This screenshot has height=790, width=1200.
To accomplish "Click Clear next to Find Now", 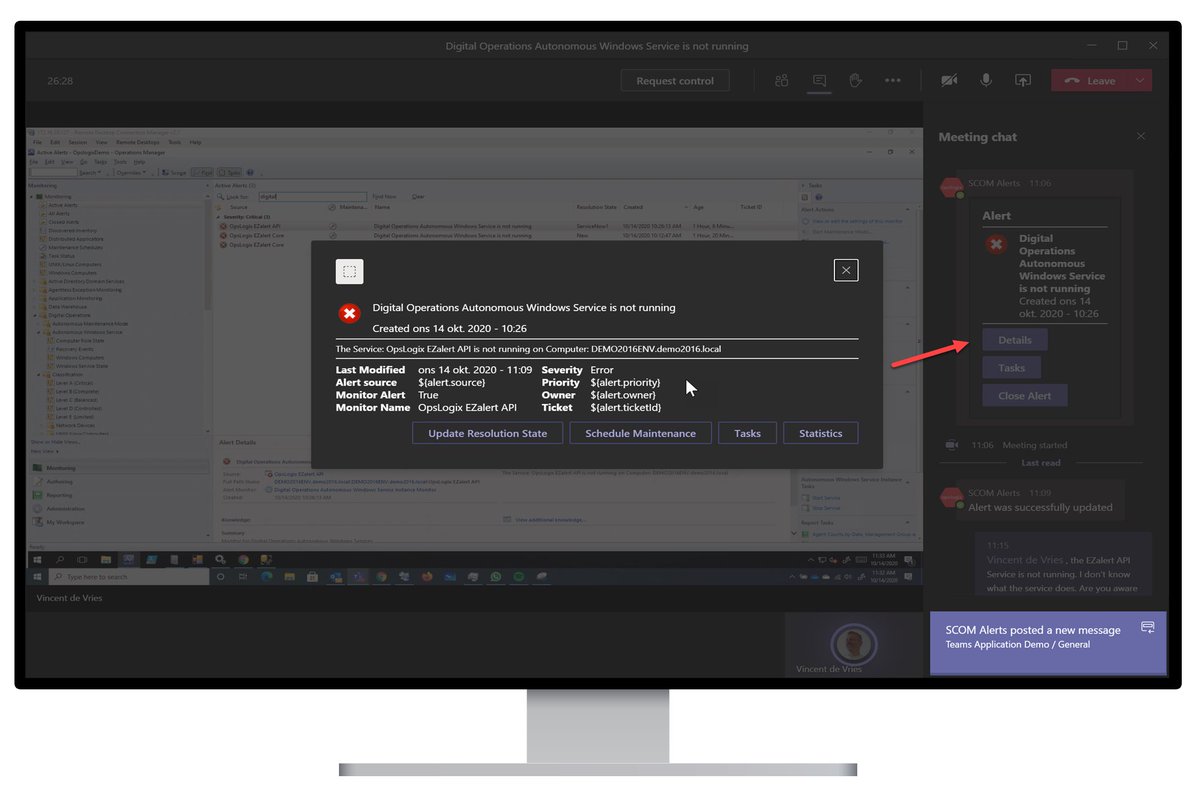I will pos(418,197).
